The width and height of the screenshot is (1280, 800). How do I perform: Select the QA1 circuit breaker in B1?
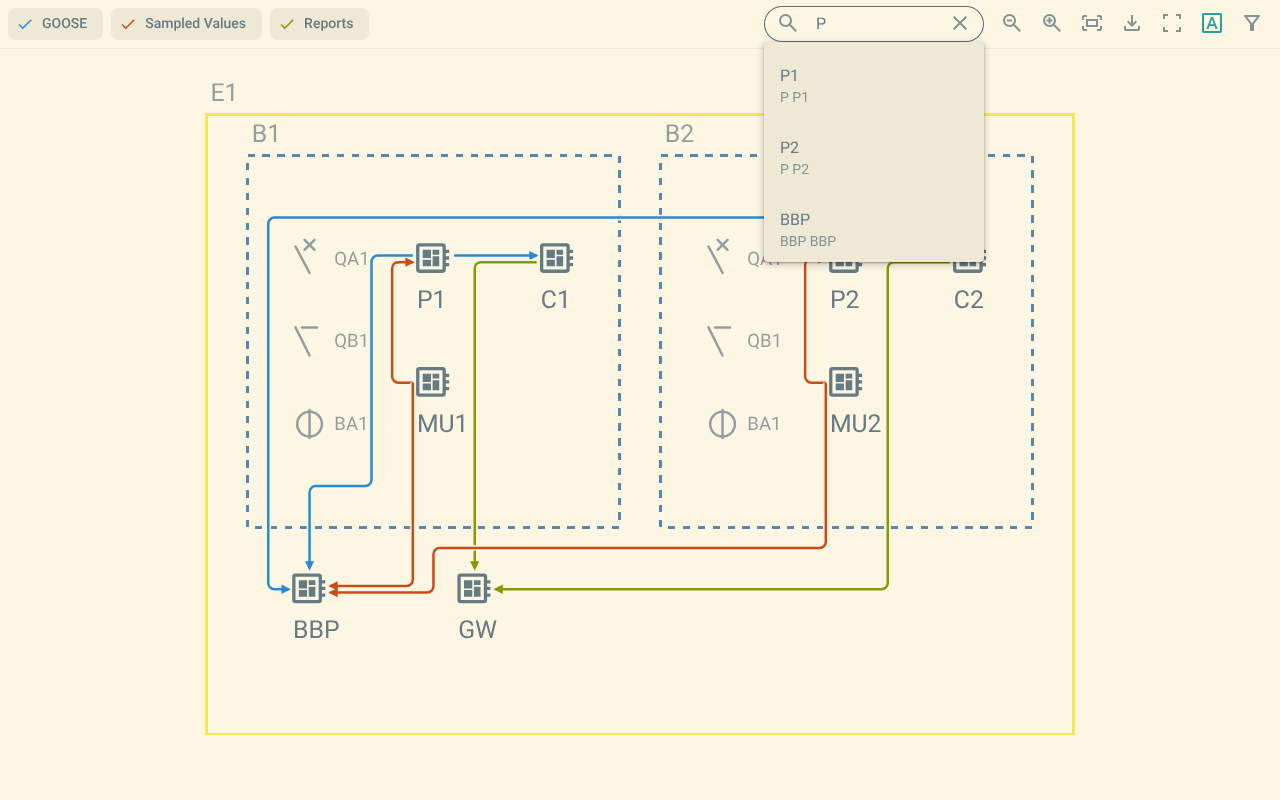(307, 258)
